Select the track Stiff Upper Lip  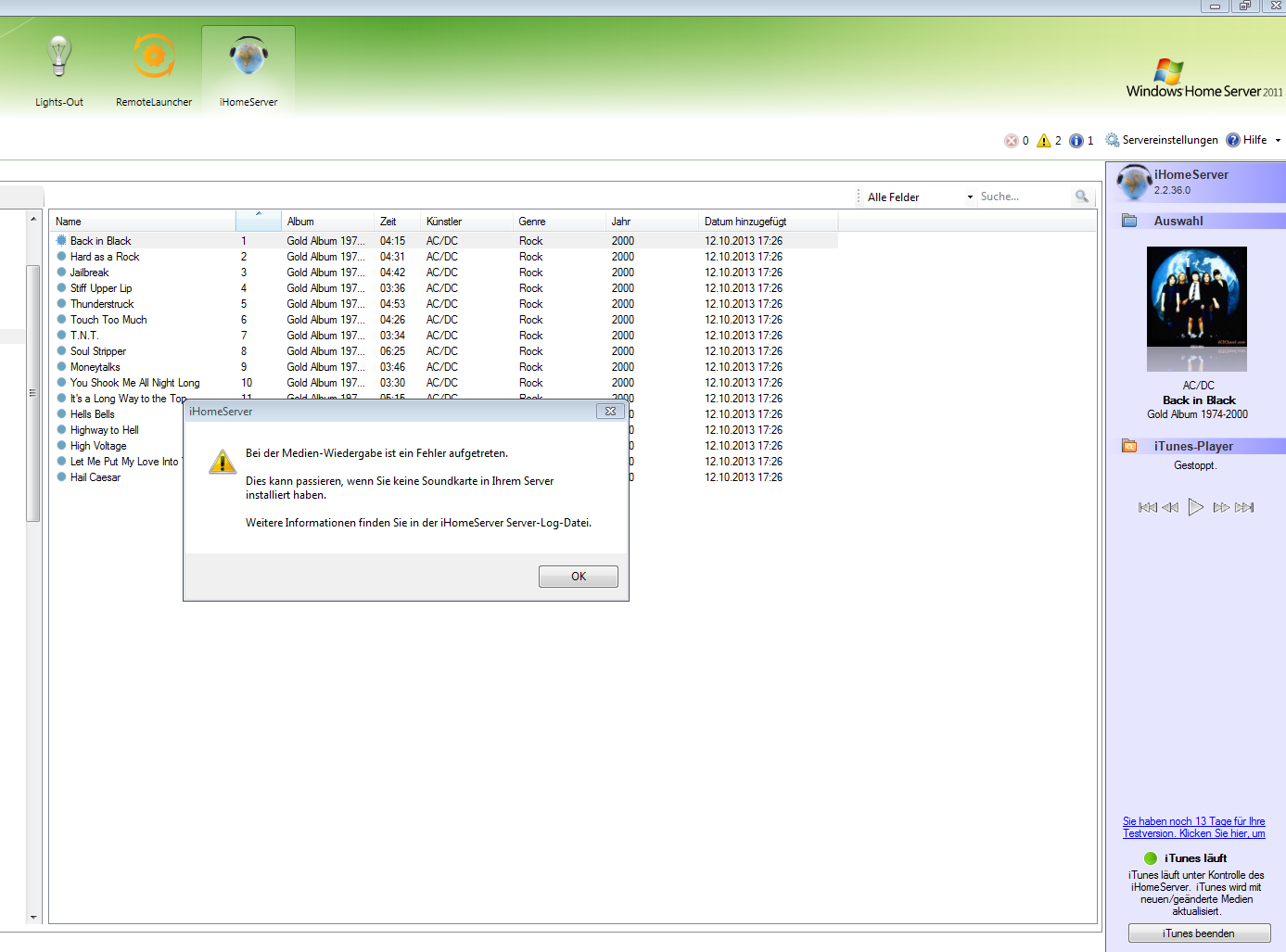101,288
